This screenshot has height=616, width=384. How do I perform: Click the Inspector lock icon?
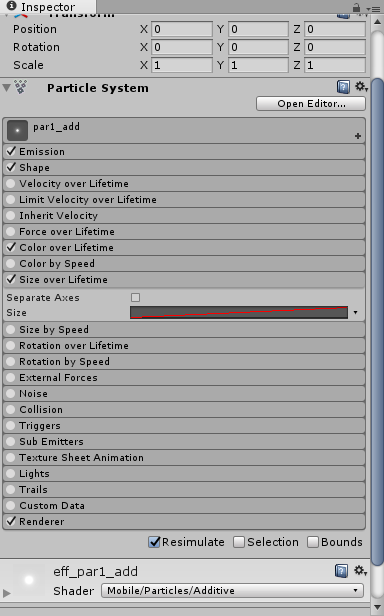[356, 7]
